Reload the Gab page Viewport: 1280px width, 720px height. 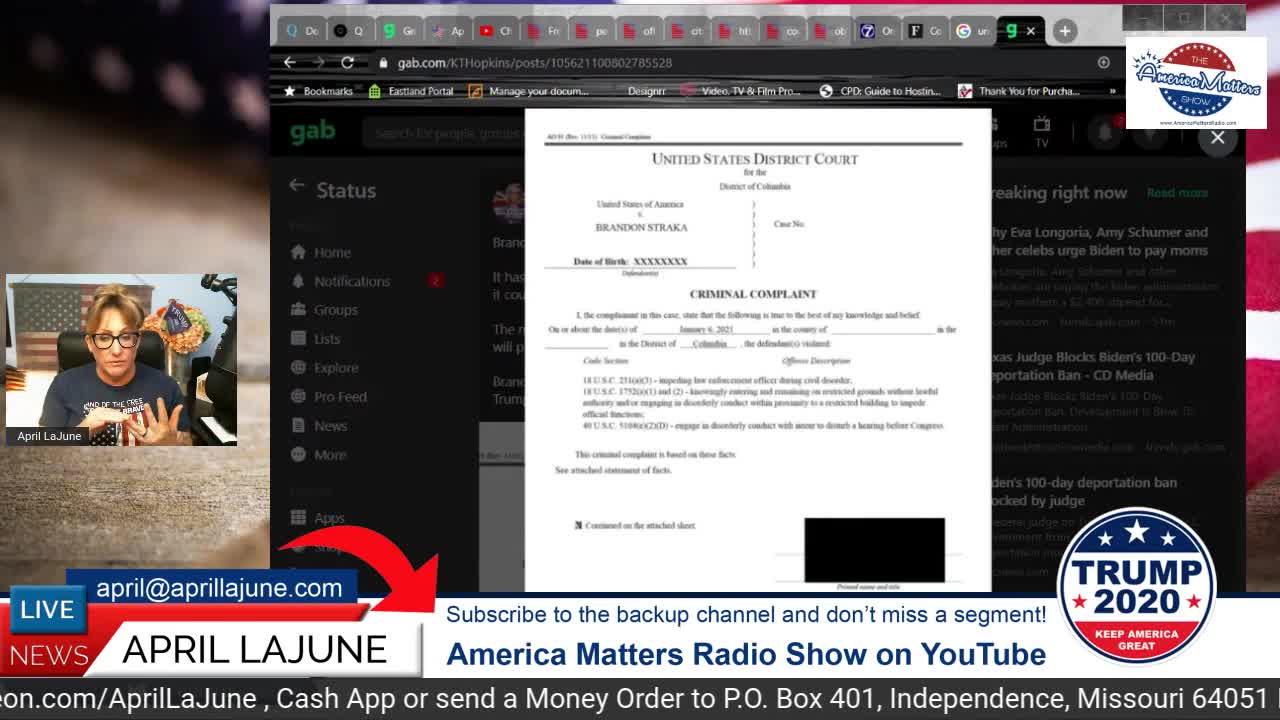coord(347,62)
